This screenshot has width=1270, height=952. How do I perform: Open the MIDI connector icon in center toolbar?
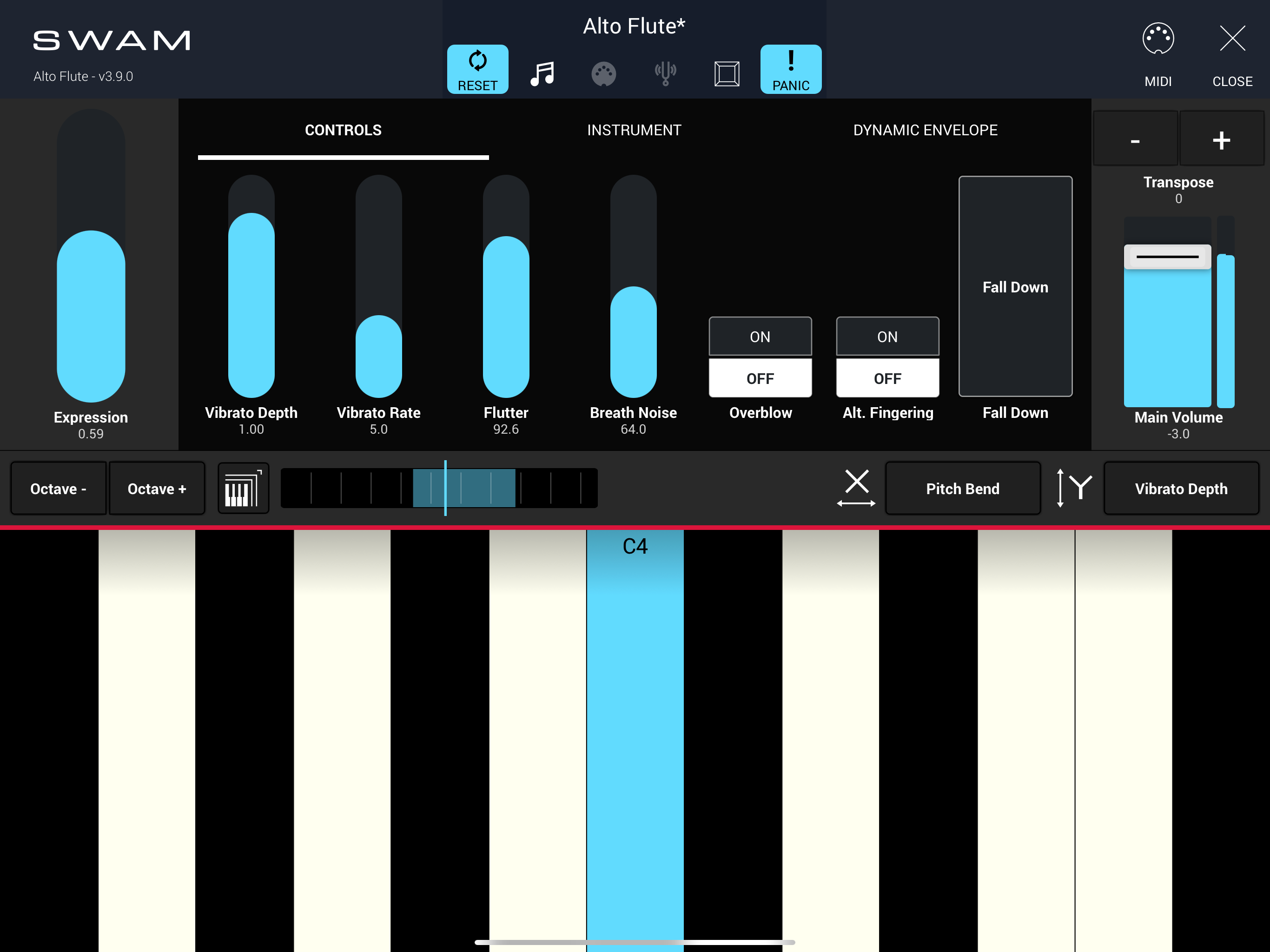pos(603,74)
